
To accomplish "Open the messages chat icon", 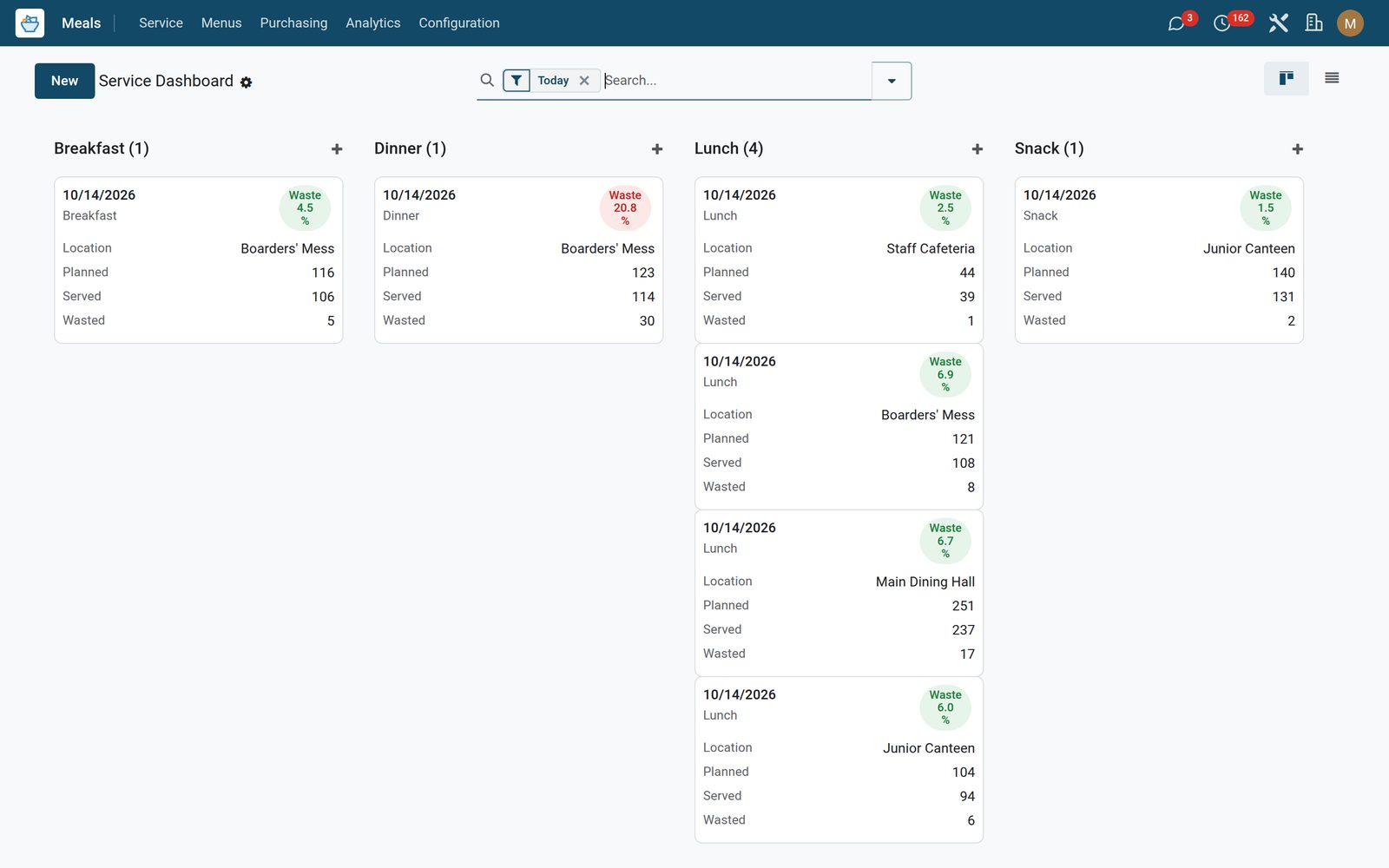I will click(x=1176, y=23).
